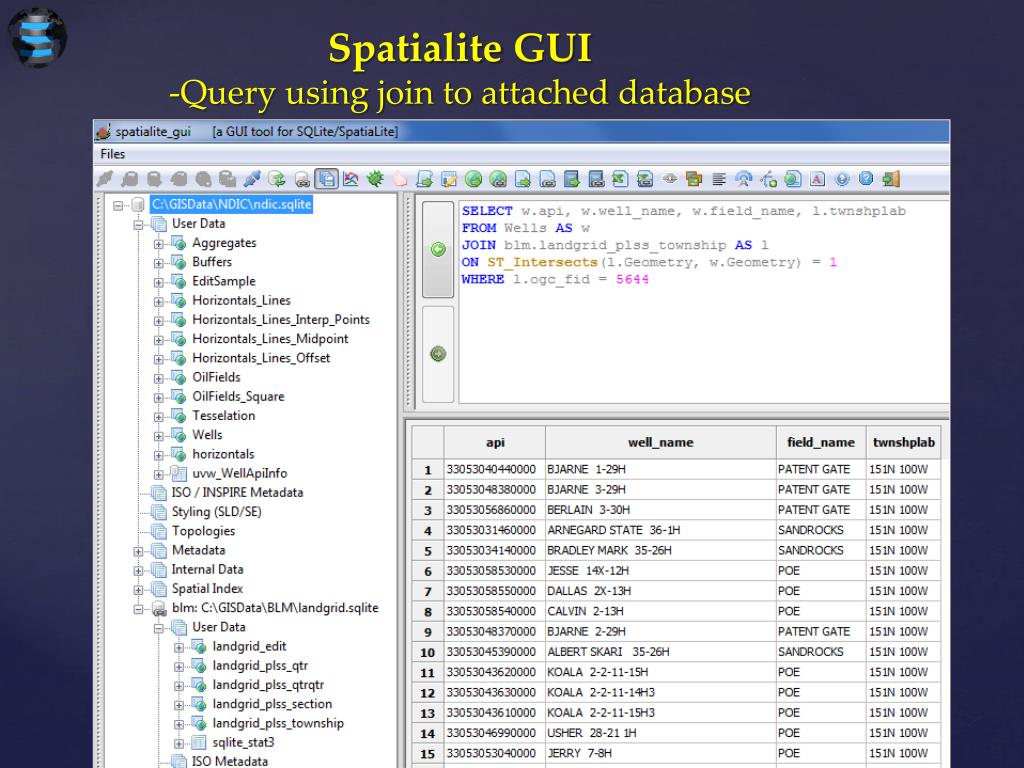Open help via the blue question mark icon
The height and width of the screenshot is (768, 1024).
tap(866, 178)
